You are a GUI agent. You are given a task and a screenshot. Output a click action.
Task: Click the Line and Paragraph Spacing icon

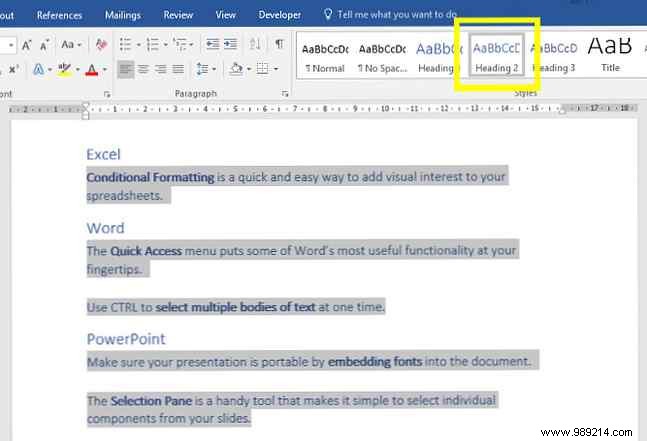[202, 68]
